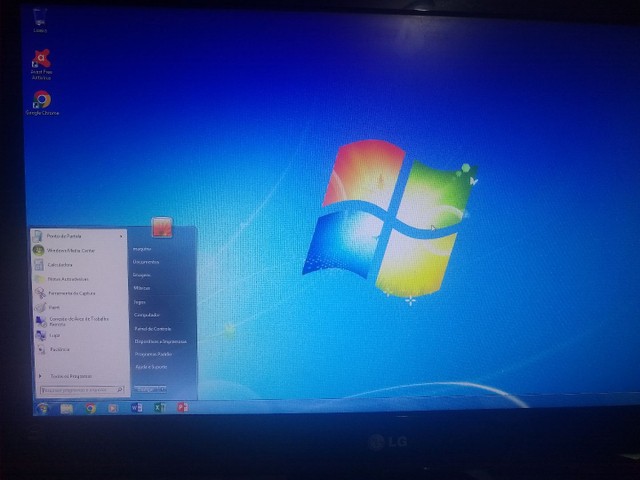Viewport: 640px width, 480px height.
Task: Launch Excel from the taskbar
Action: coord(160,407)
